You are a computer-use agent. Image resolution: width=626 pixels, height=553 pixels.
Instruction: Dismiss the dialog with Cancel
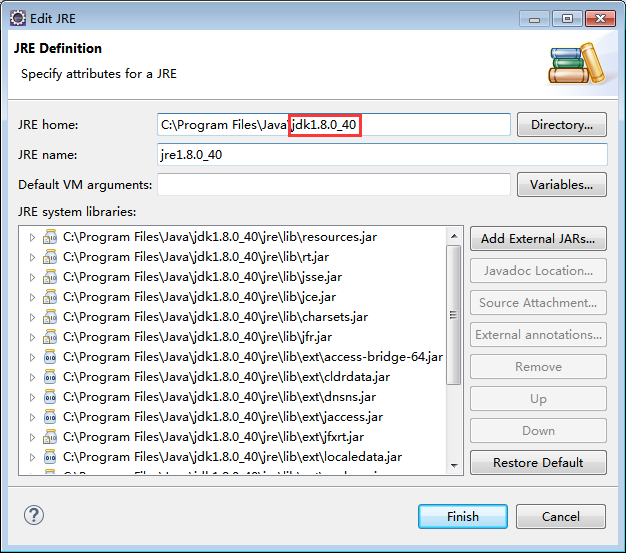click(561, 516)
